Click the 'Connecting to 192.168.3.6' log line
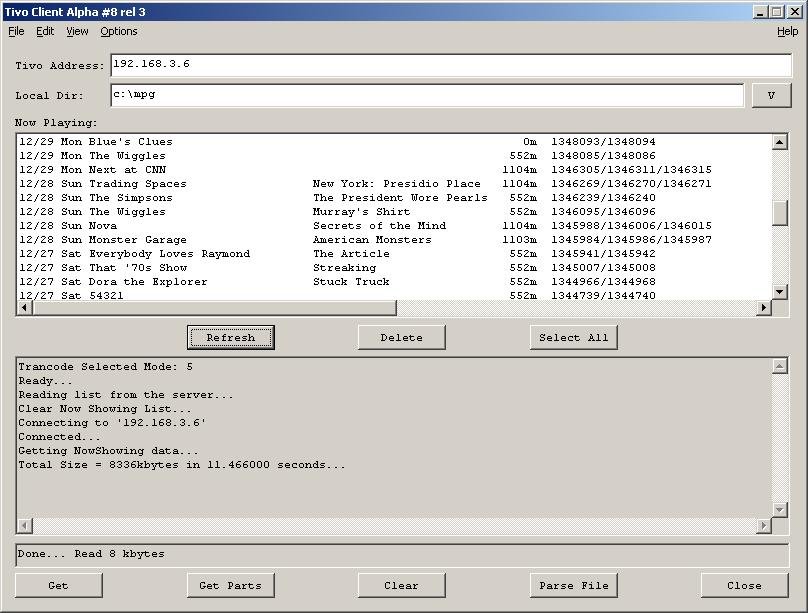This screenshot has height=613, width=808. 112,422
